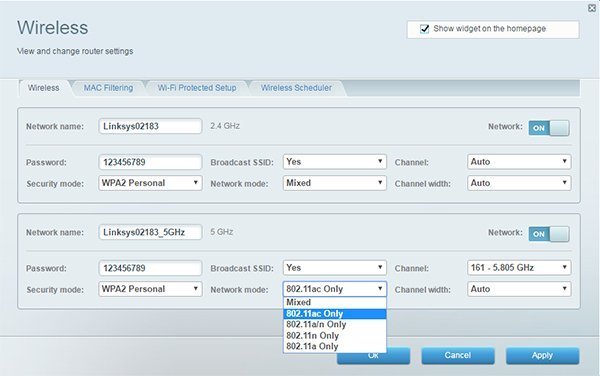Viewport: 600px width, 376px height.
Task: Click the OK button
Action: (373, 356)
